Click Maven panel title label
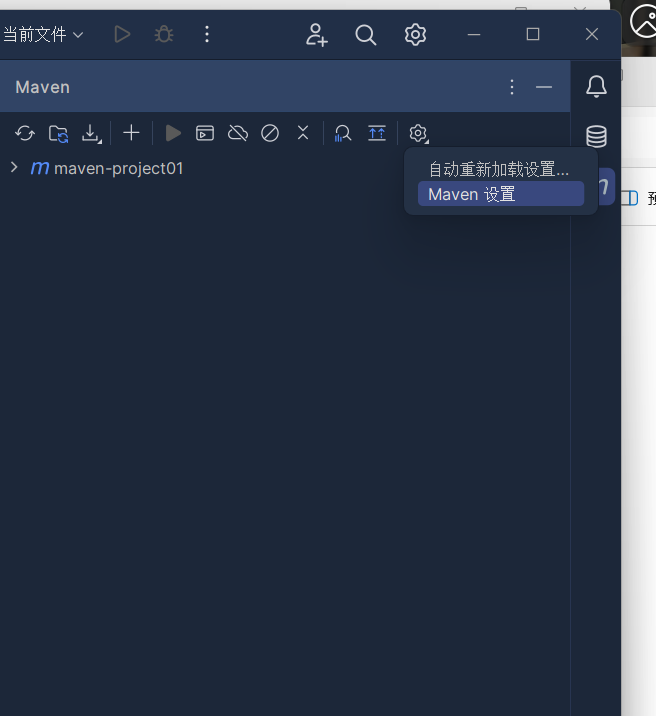 pyautogui.click(x=42, y=87)
